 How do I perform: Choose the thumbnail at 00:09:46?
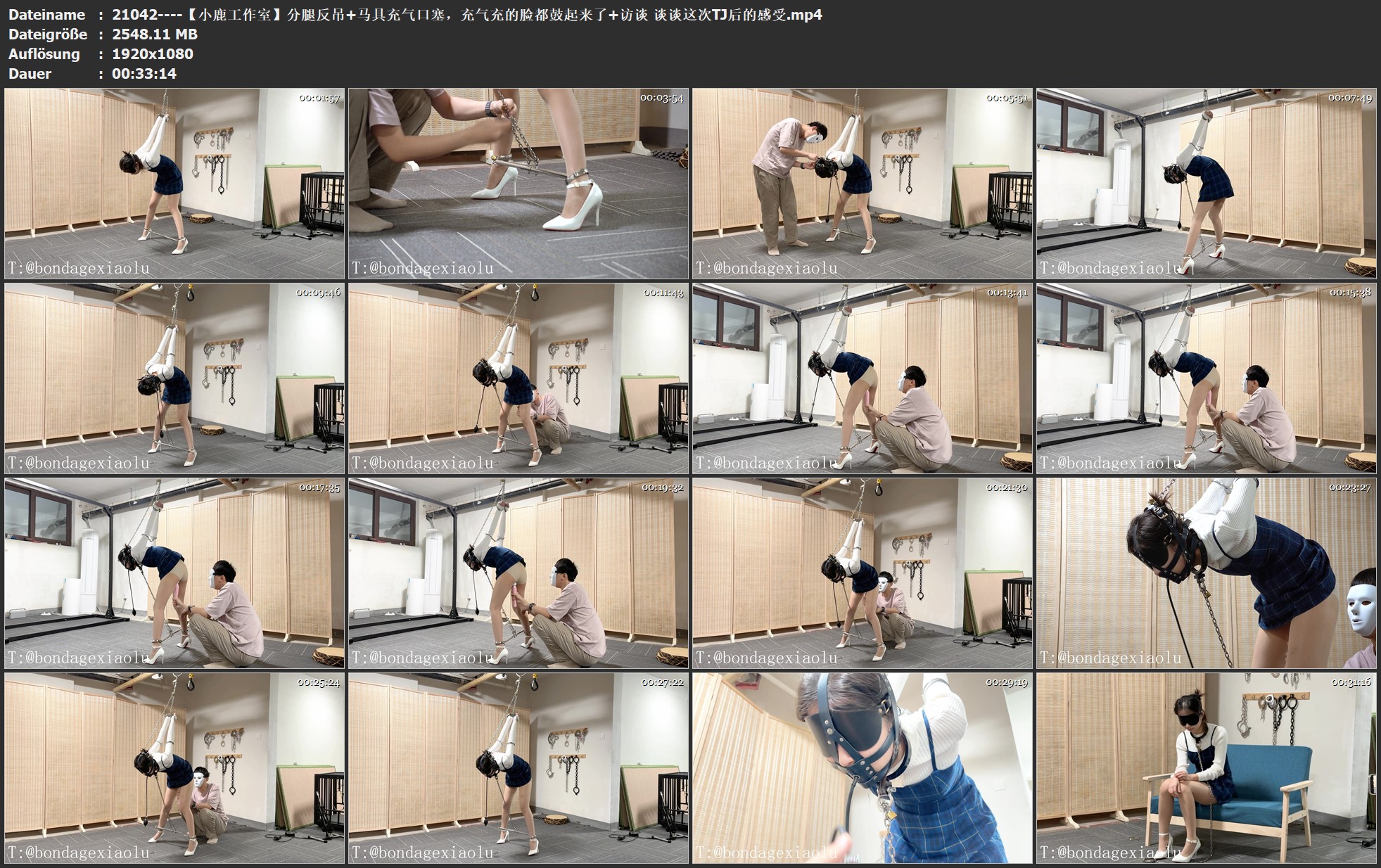pyautogui.click(x=174, y=378)
